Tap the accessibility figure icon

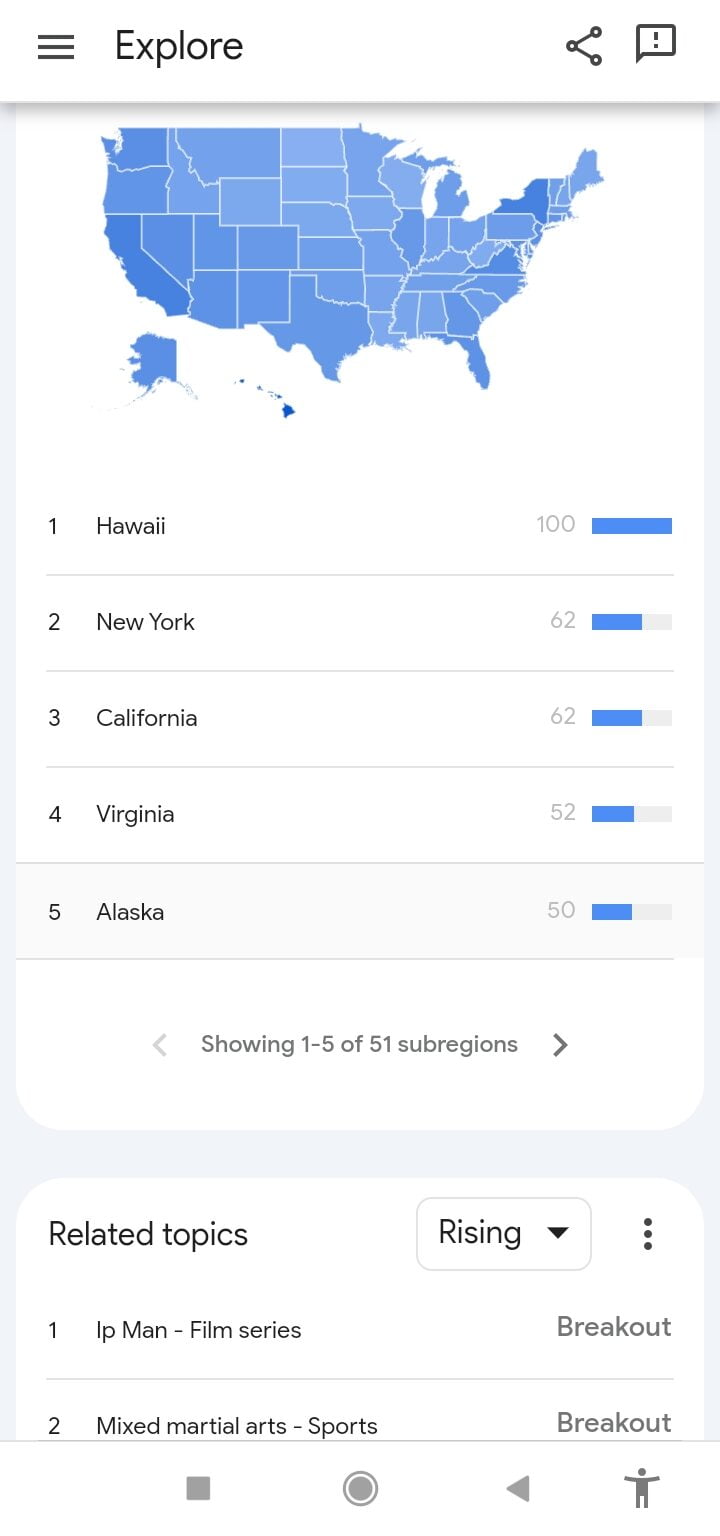pos(641,1488)
